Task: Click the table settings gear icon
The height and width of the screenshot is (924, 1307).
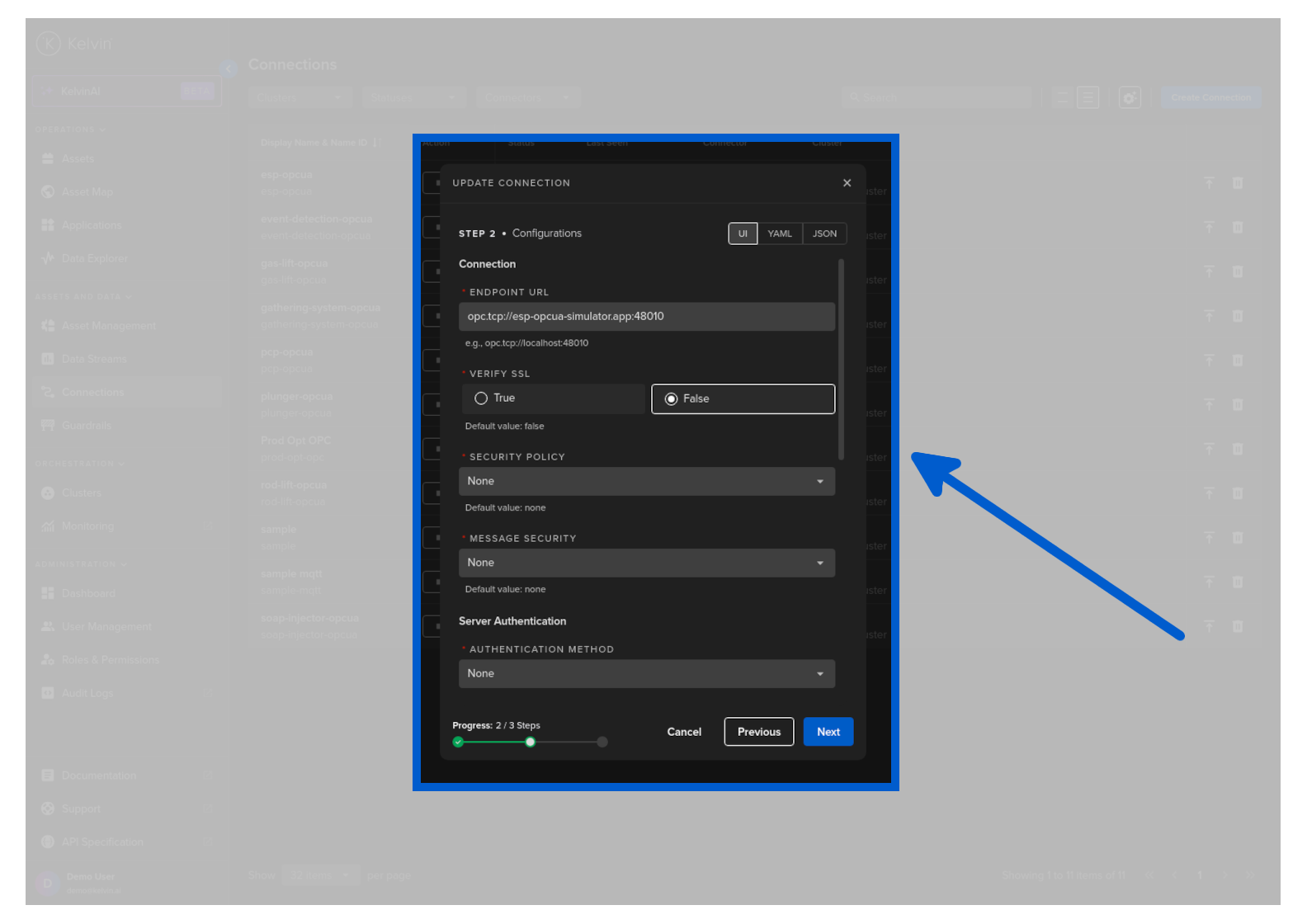Action: pos(1129,97)
